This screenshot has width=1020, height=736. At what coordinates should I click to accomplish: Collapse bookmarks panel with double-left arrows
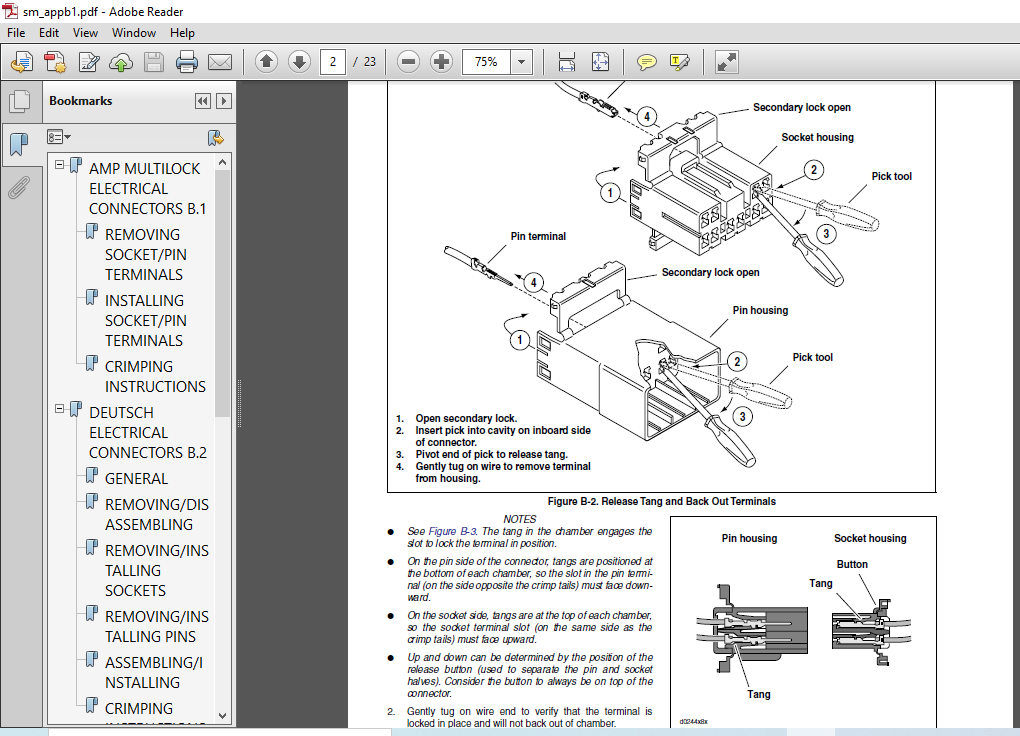click(203, 101)
